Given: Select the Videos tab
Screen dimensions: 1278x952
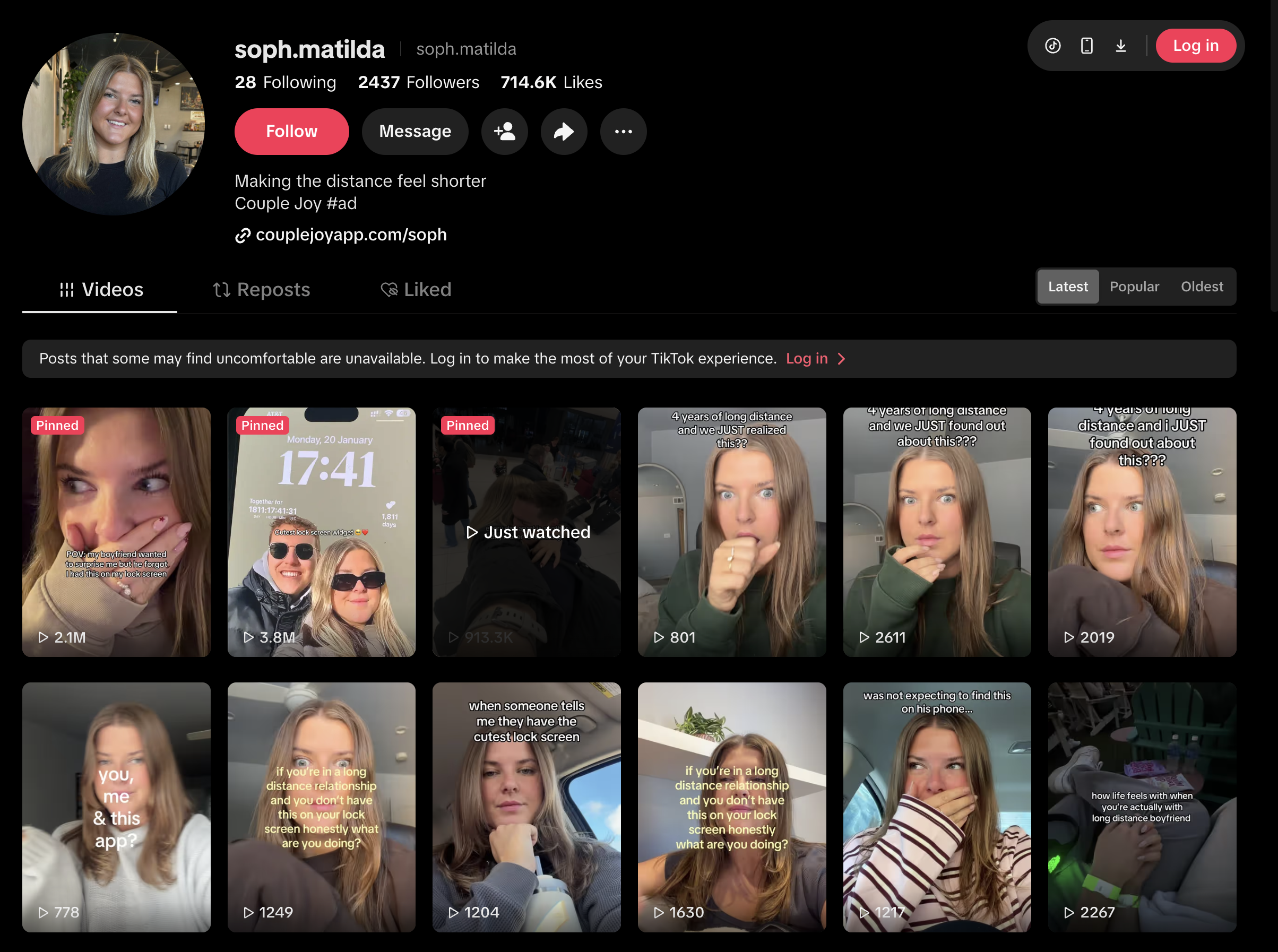Looking at the screenshot, I should click(100, 289).
